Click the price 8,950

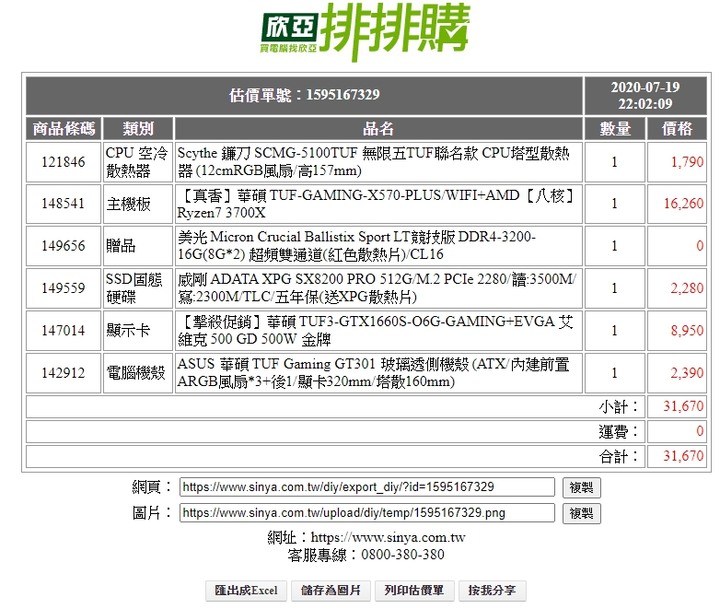(687, 330)
